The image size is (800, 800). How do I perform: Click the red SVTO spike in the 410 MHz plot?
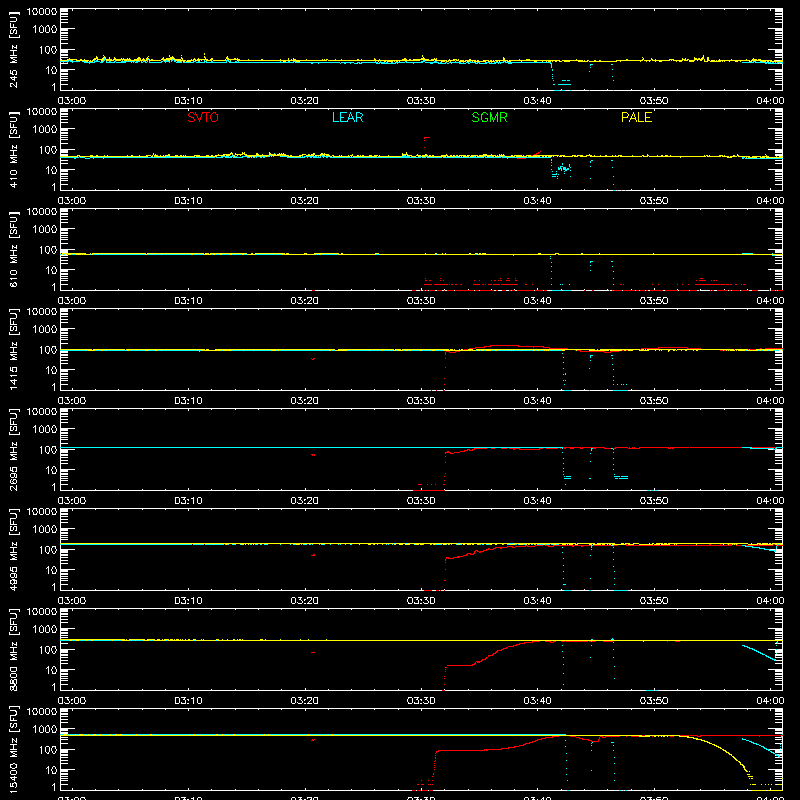click(426, 138)
